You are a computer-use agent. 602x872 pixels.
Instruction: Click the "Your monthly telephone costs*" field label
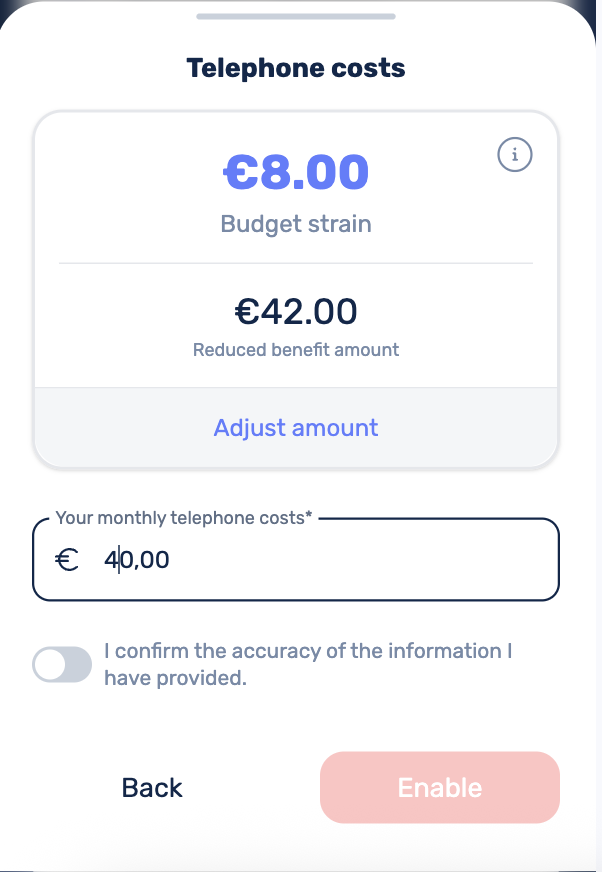tap(184, 518)
